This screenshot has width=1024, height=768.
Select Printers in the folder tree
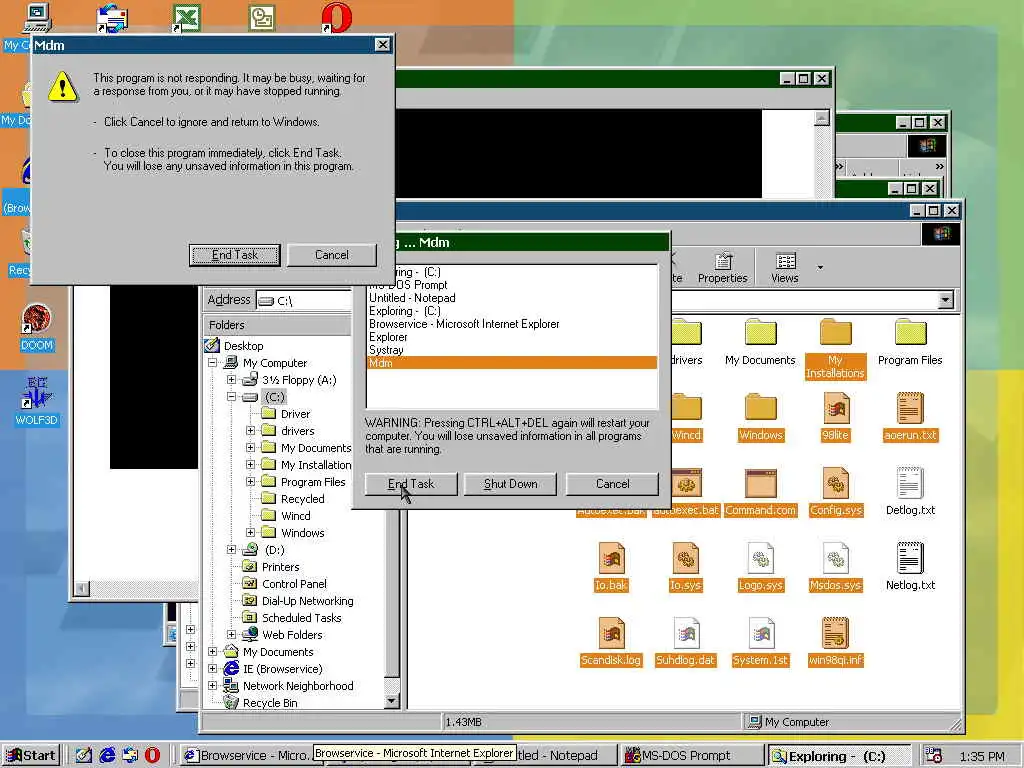point(280,567)
